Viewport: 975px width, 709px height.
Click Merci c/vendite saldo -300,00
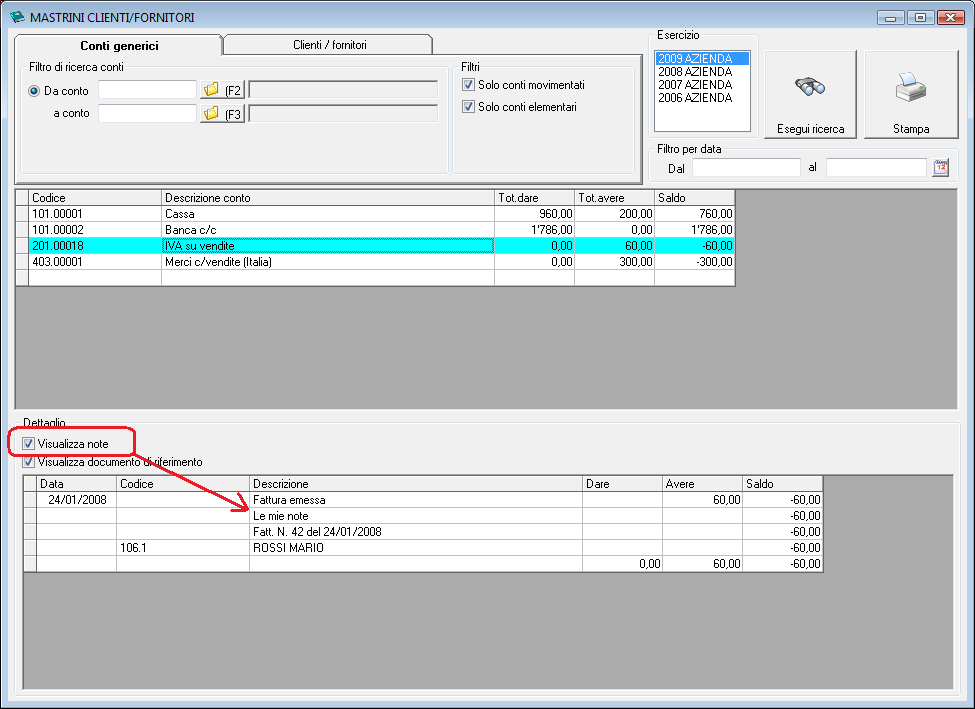pos(695,262)
